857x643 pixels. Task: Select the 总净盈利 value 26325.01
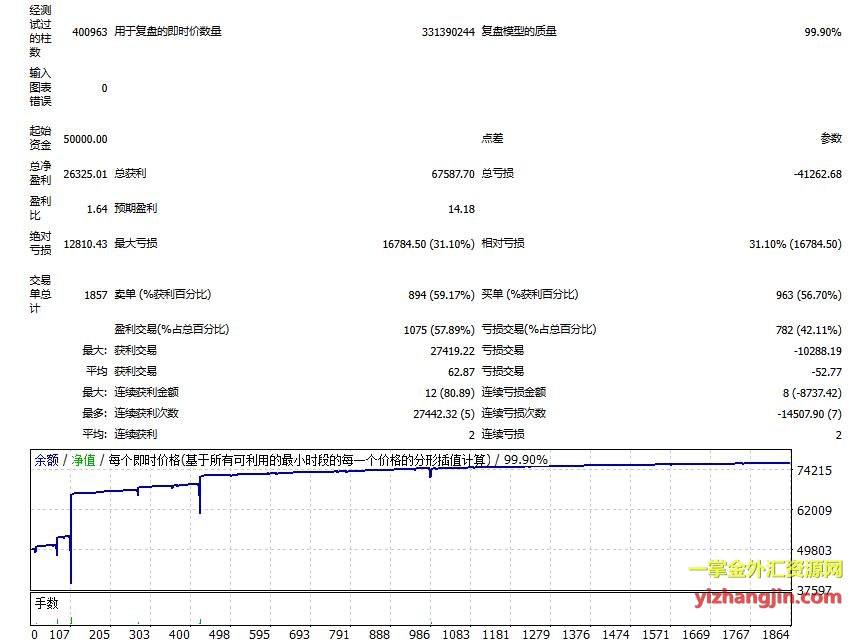pos(85,173)
